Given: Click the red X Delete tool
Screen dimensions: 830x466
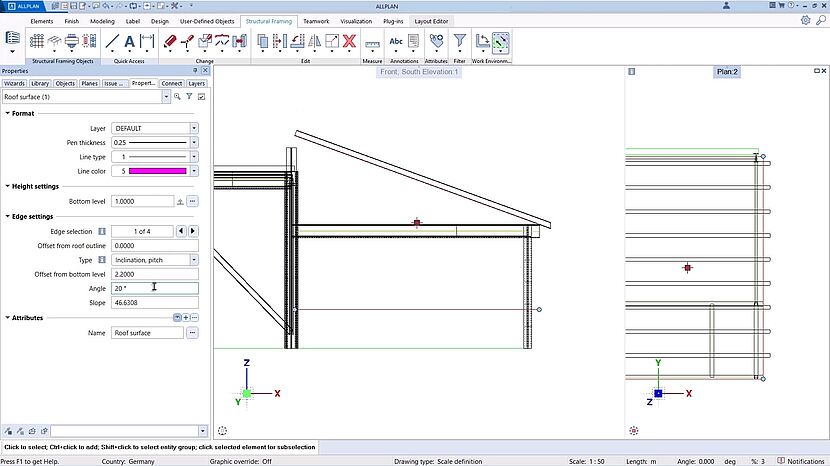Looking at the screenshot, I should tap(350, 42).
